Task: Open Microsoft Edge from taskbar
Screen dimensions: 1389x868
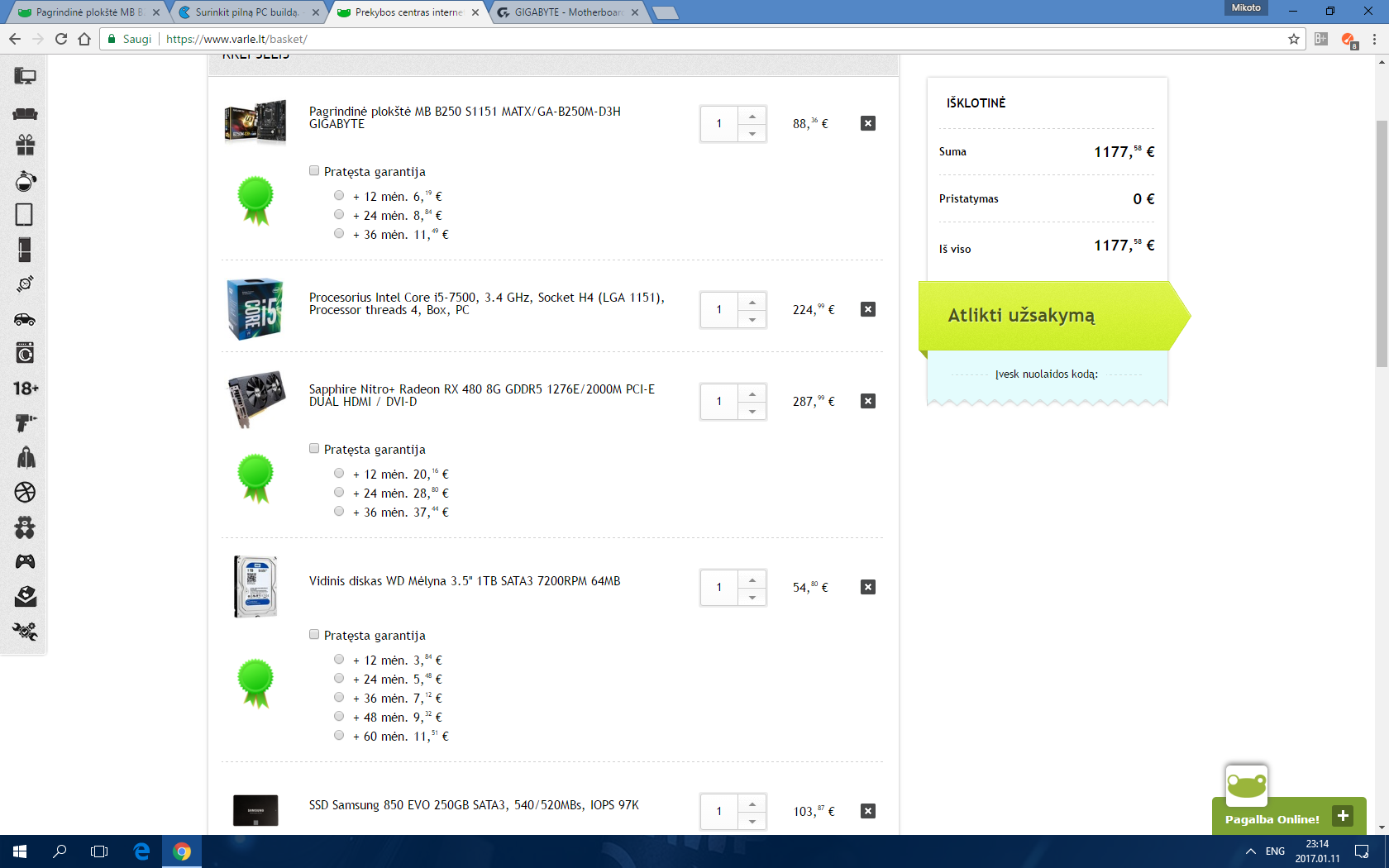Action: coord(141,851)
